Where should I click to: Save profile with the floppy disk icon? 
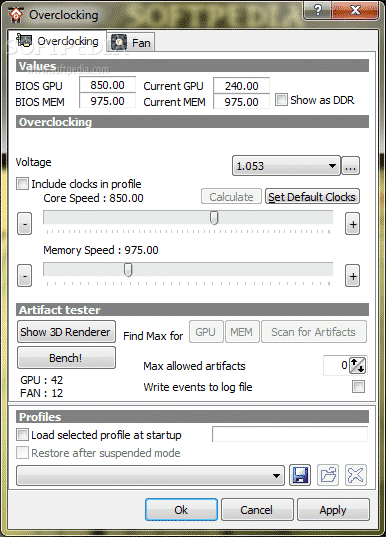click(x=300, y=475)
